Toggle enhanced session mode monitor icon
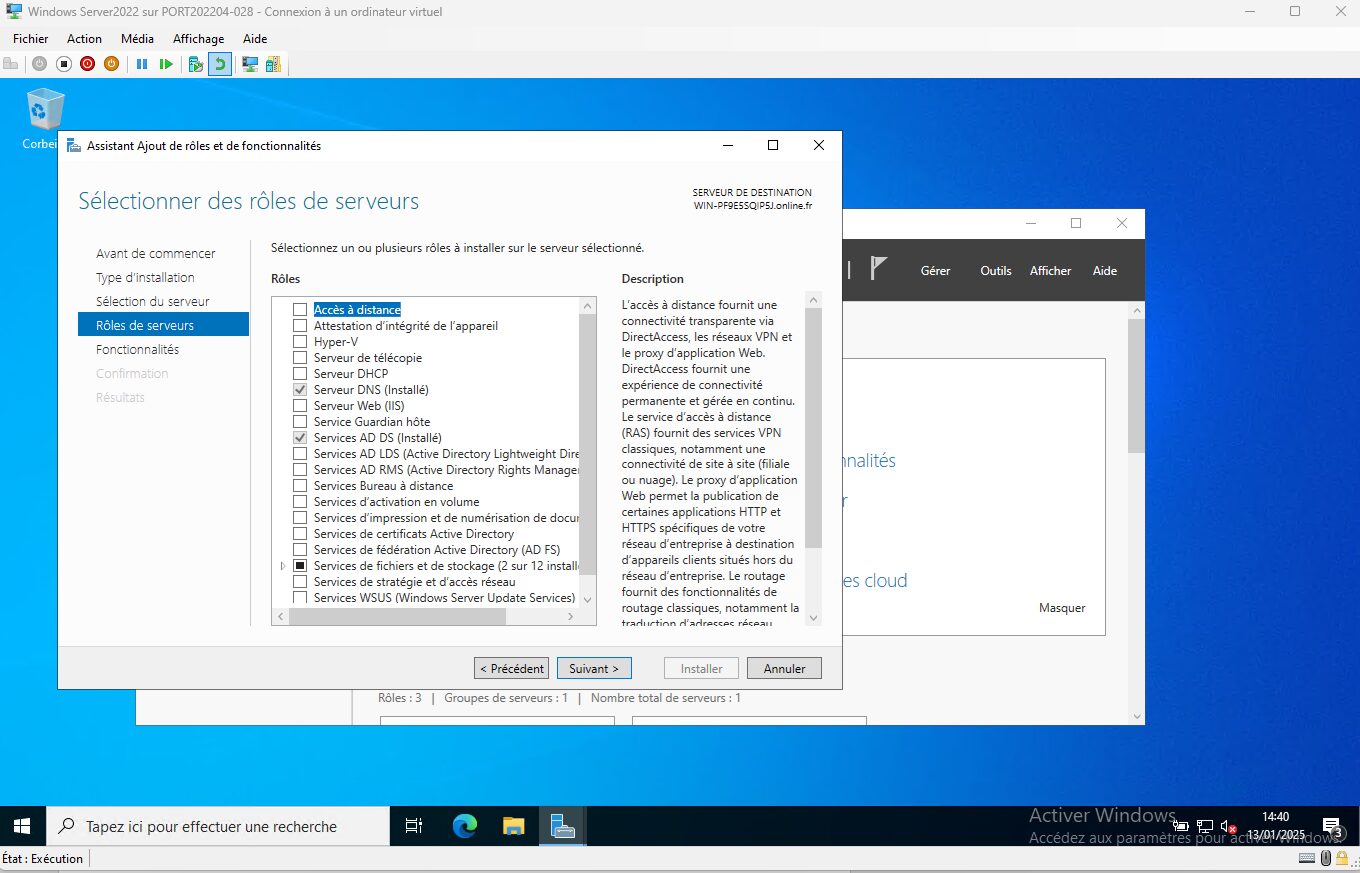Screen dimensions: 1360x873 250,64
